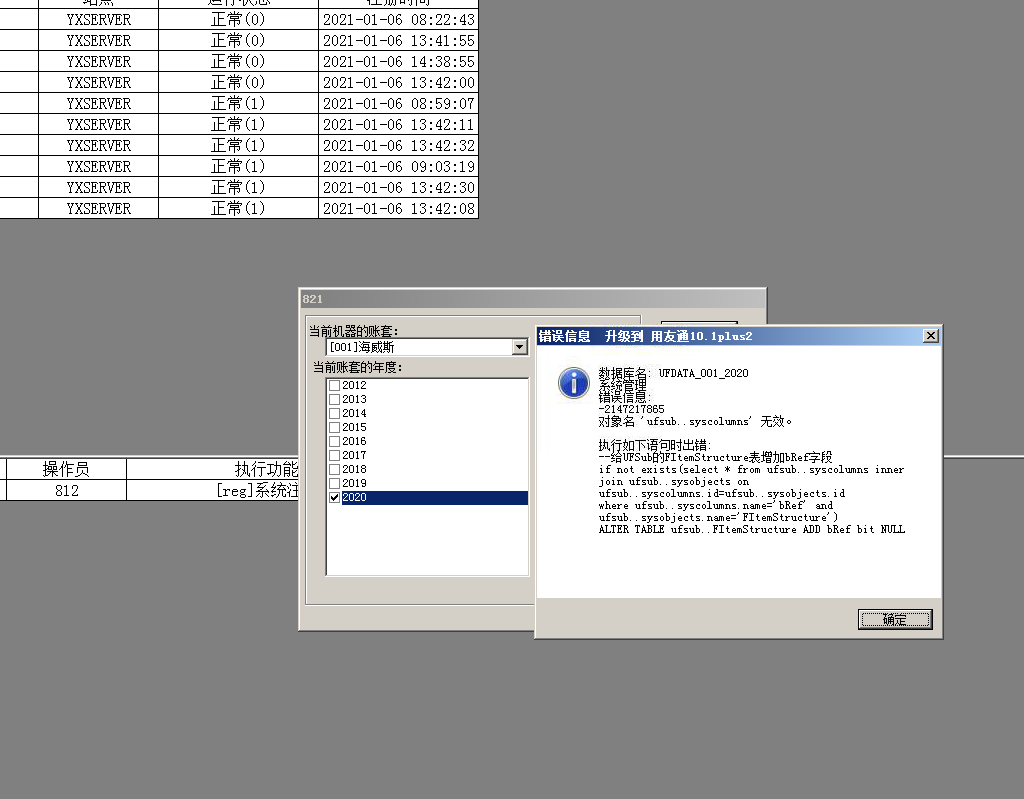Click timestamp 2021-01-06 13:41:55
The image size is (1024, 799).
[398, 41]
